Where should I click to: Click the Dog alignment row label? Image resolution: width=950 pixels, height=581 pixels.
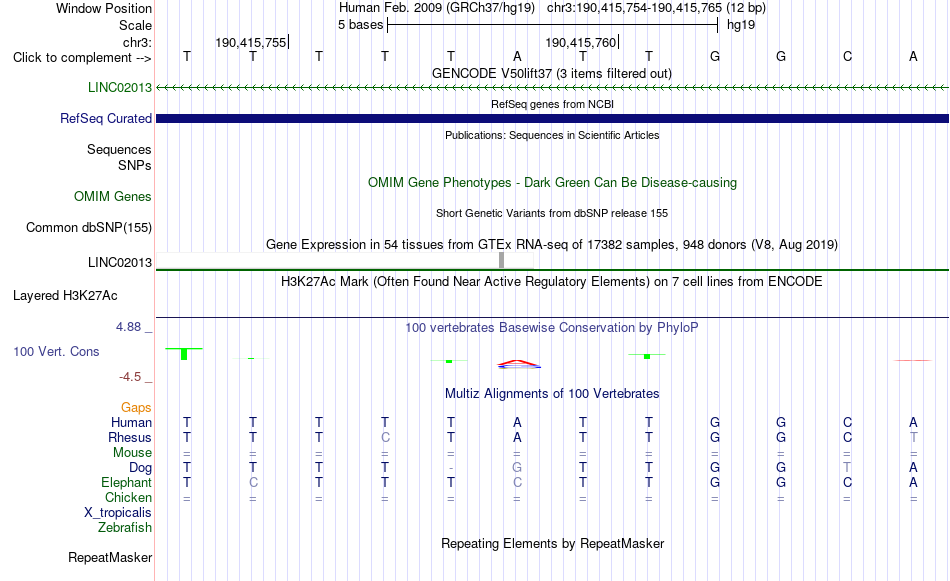[140, 468]
